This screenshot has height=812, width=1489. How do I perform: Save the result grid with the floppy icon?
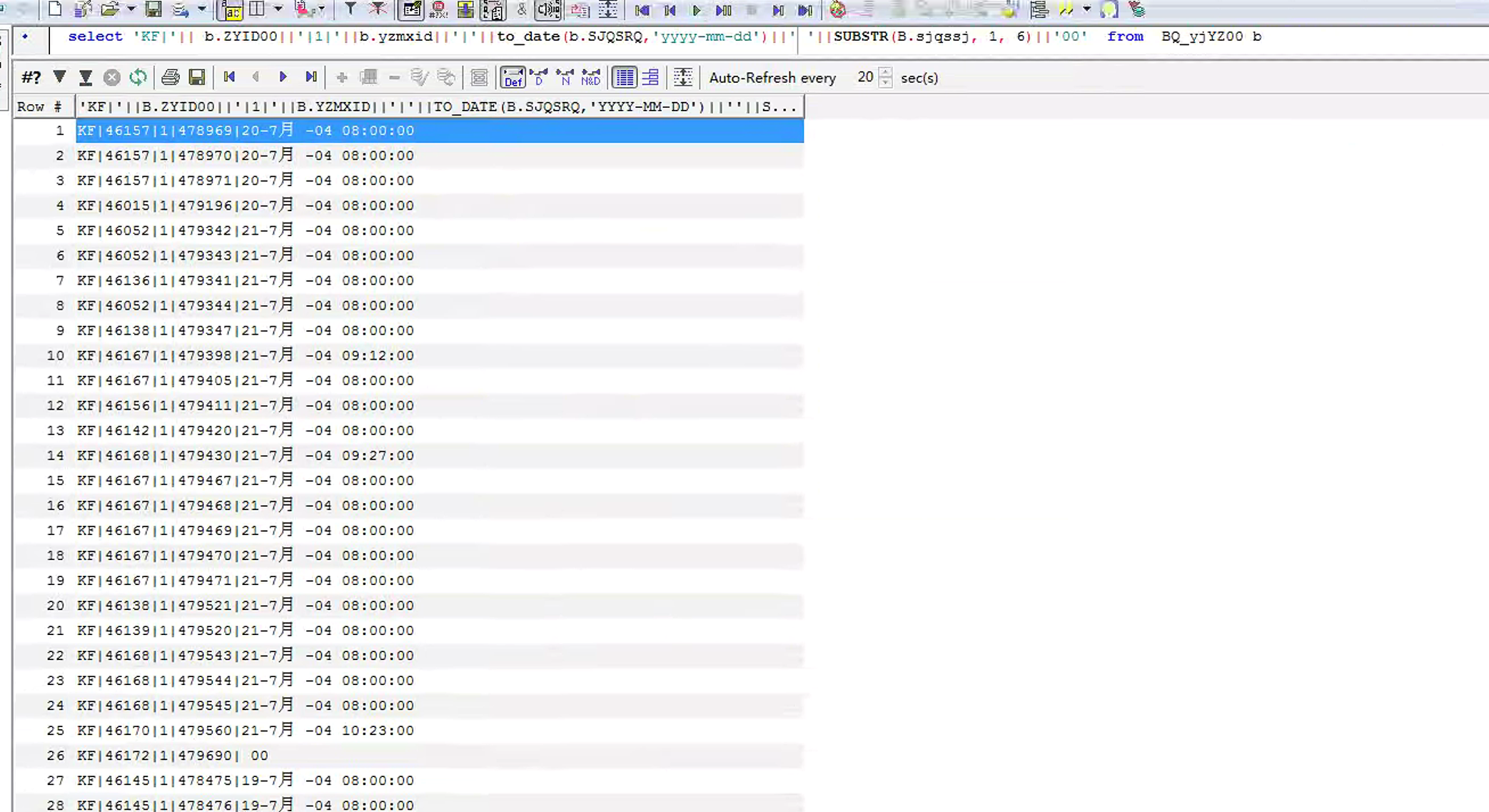click(197, 77)
